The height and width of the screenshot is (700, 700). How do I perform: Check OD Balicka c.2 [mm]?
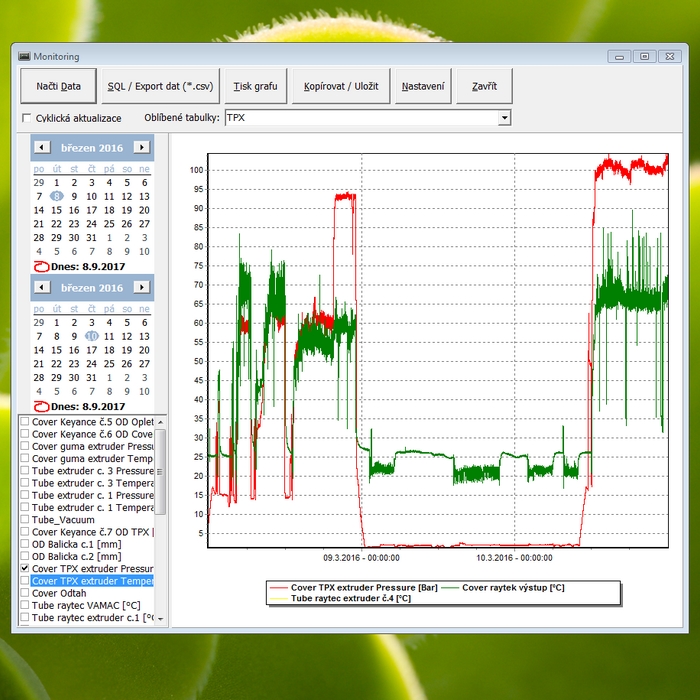(25, 556)
